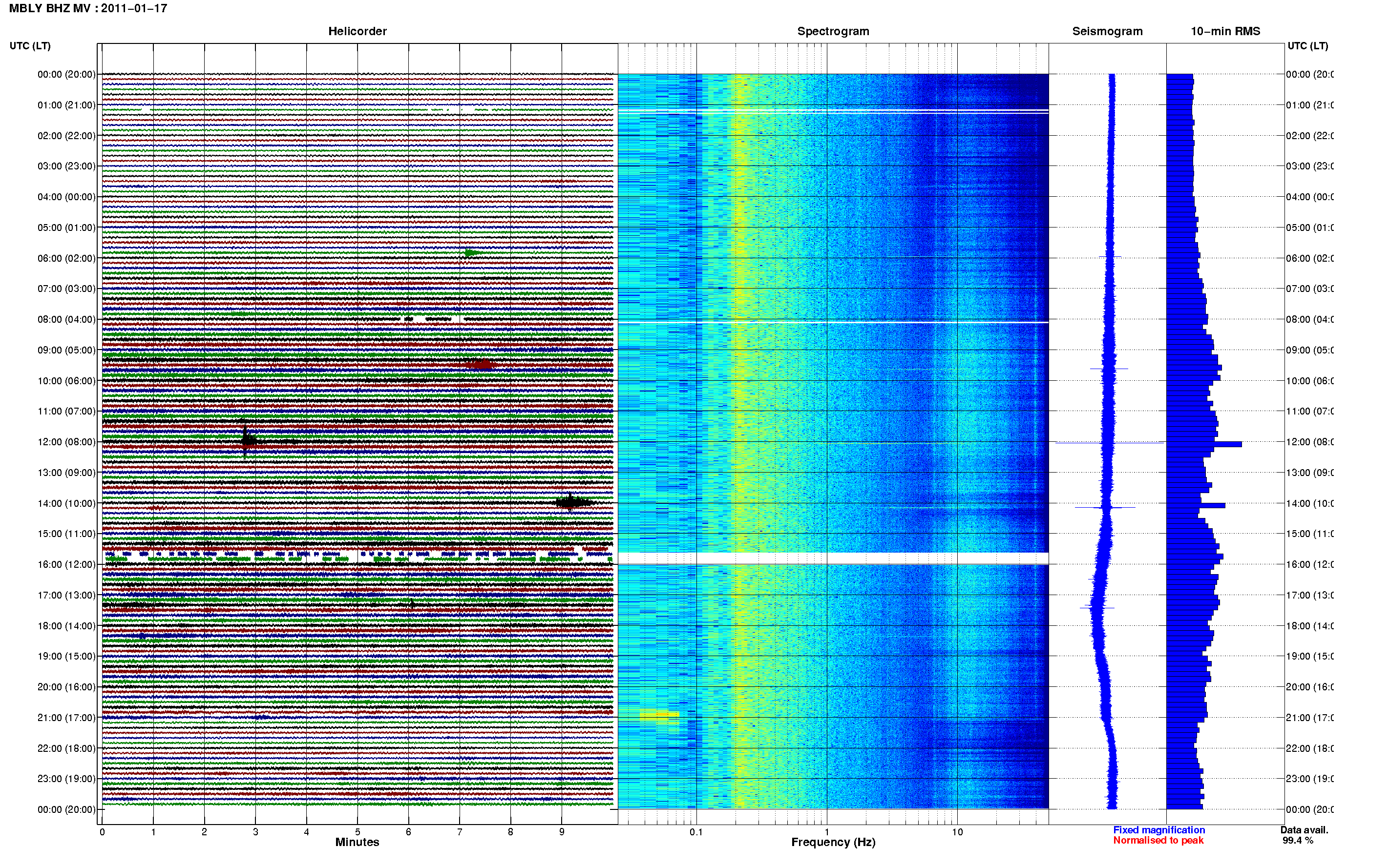Click the 06:00 (02:00) time label on the left axis

click(x=66, y=258)
